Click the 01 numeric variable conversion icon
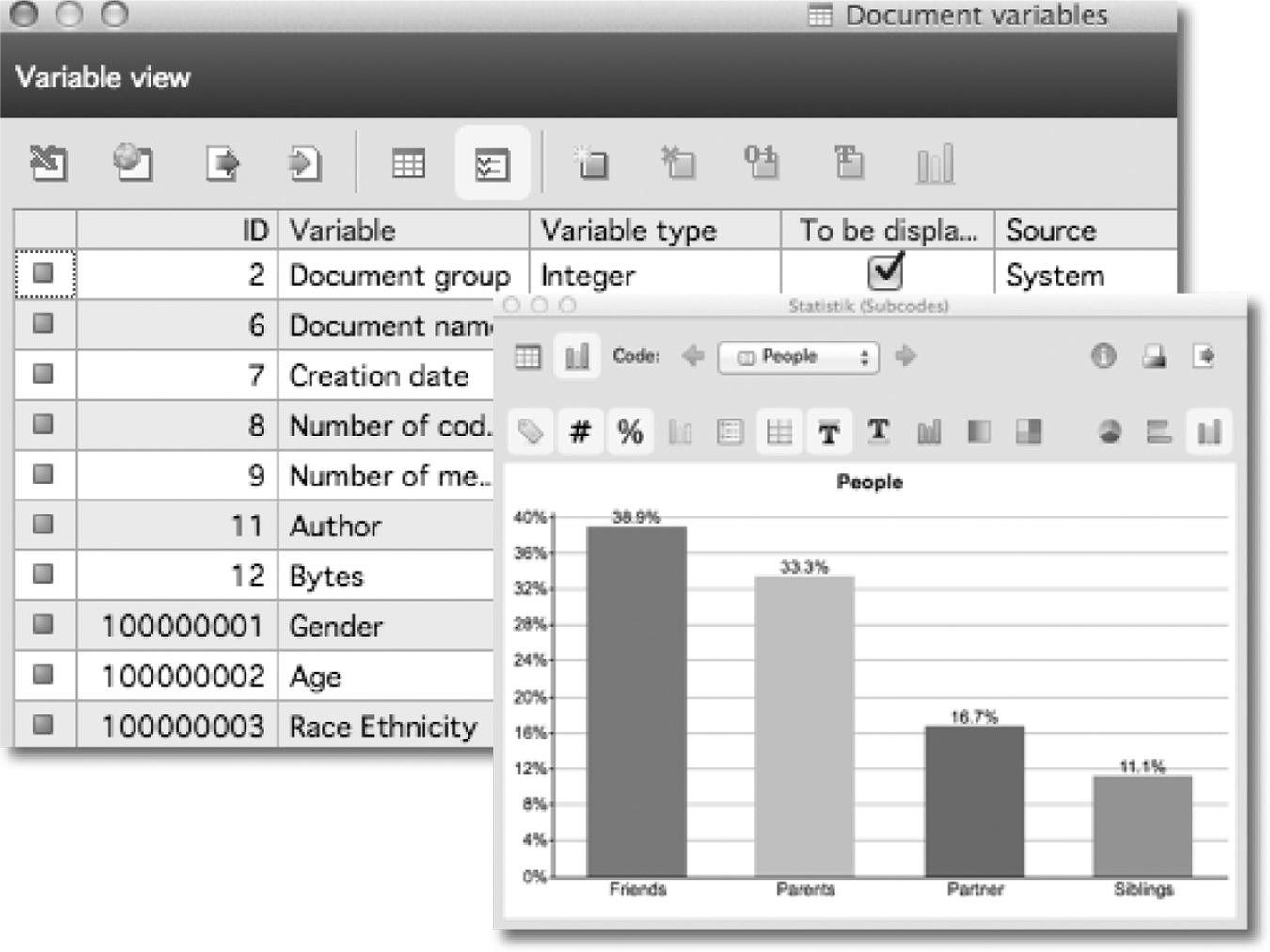 pyautogui.click(x=761, y=162)
